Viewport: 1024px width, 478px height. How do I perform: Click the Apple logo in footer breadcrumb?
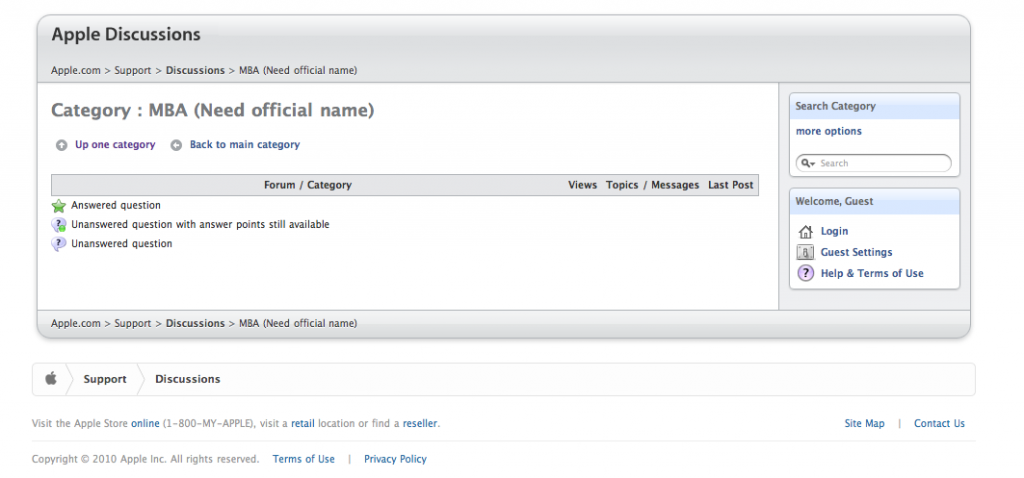(51, 379)
